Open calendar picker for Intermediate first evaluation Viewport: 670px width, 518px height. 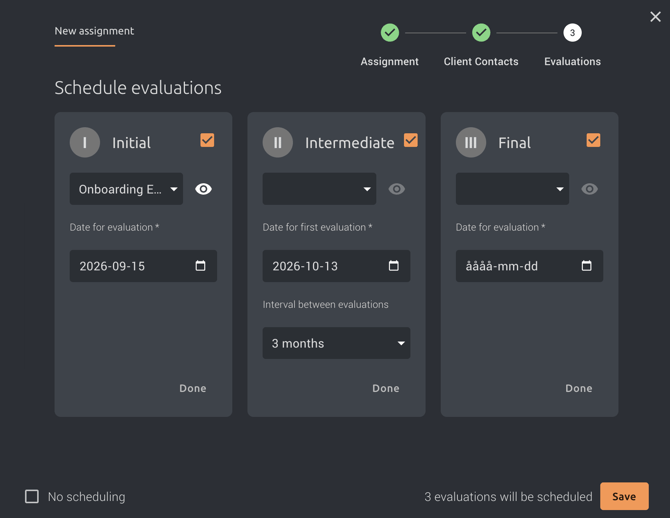(x=394, y=266)
